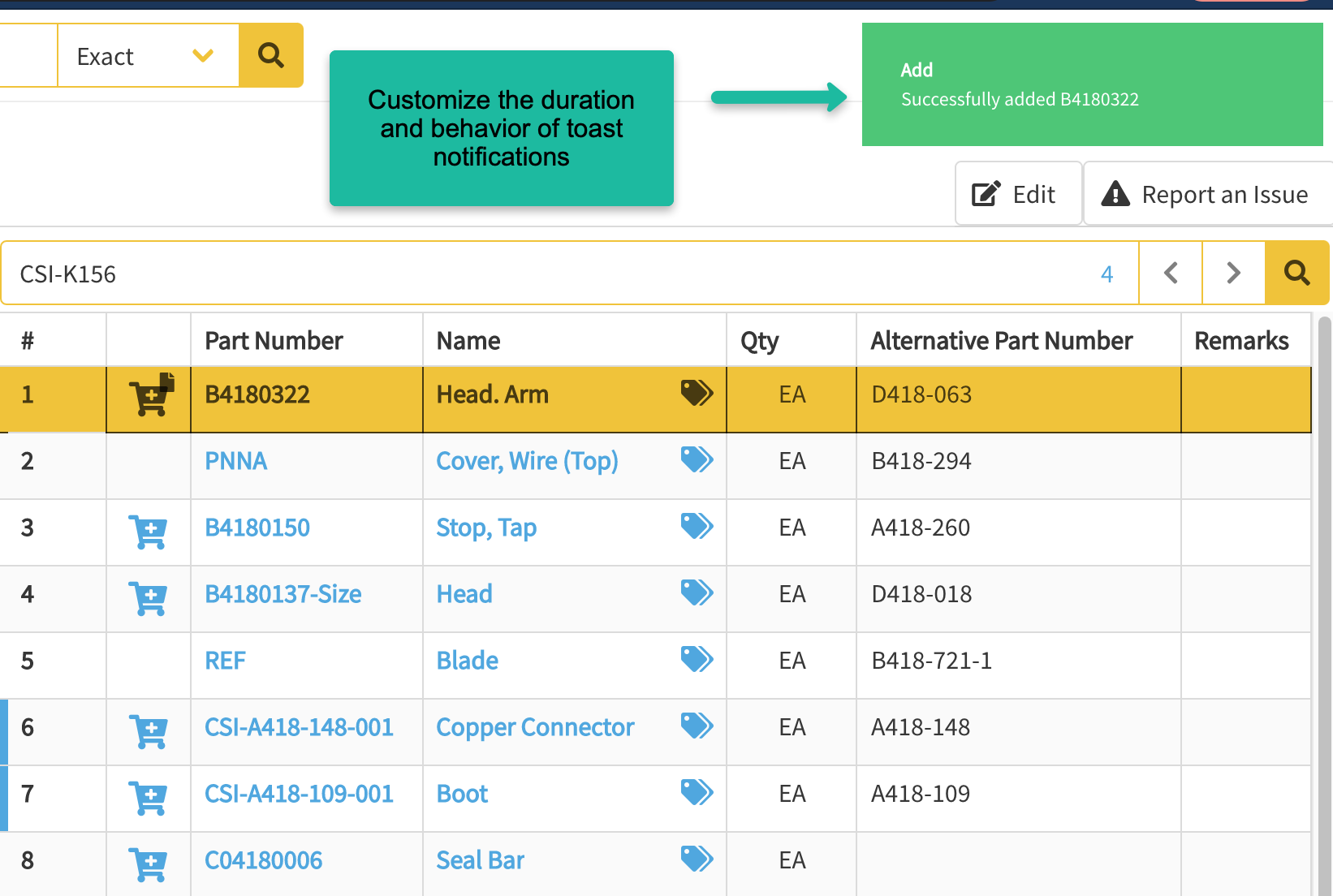Click the tag icon for Head. Arm
The width and height of the screenshot is (1333, 896).
tap(697, 393)
